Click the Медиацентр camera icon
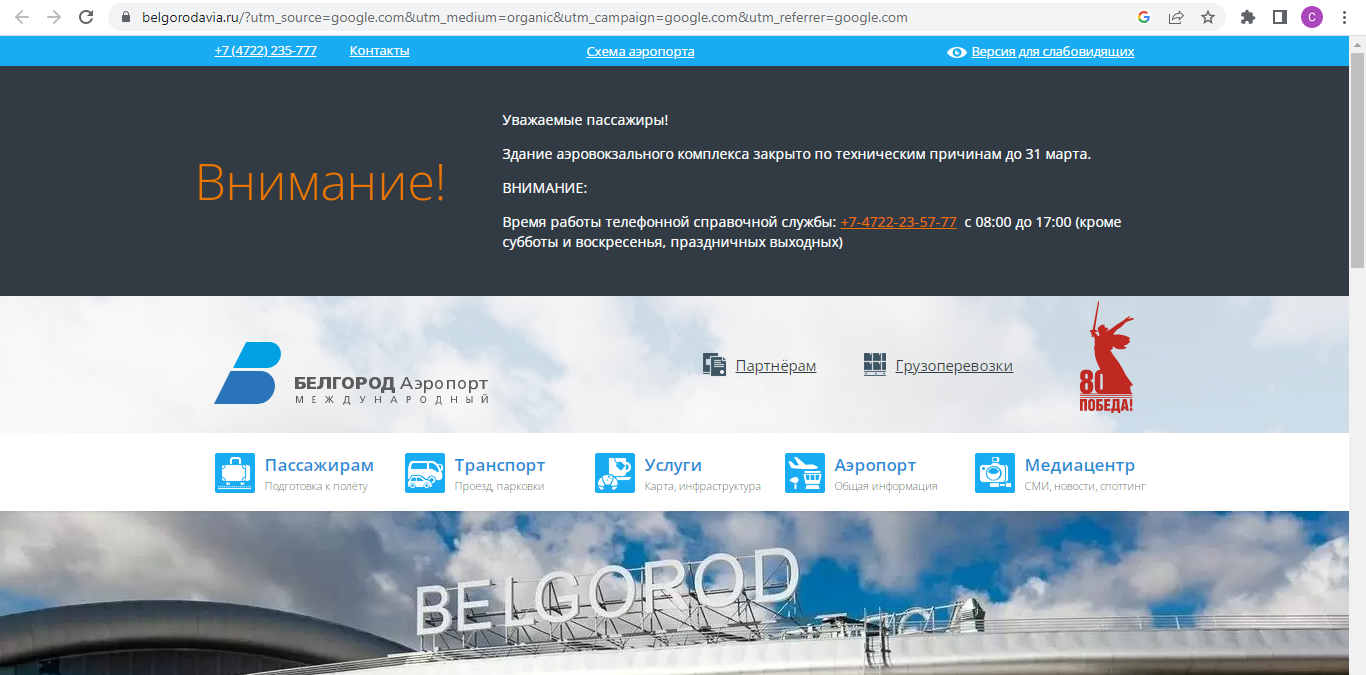Viewport: 1366px width, 675px height. click(x=995, y=473)
